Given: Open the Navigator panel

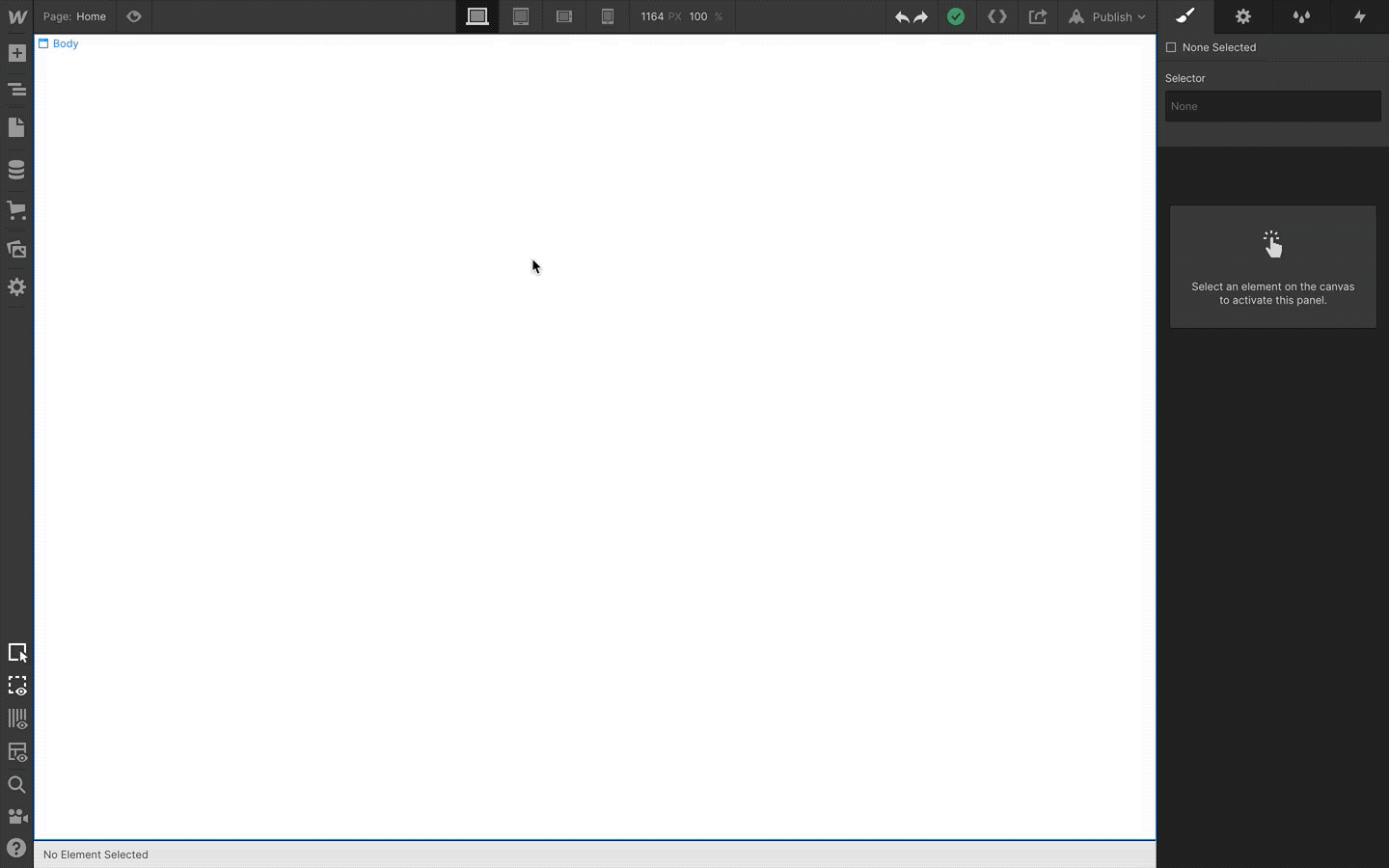Looking at the screenshot, I should point(16,89).
